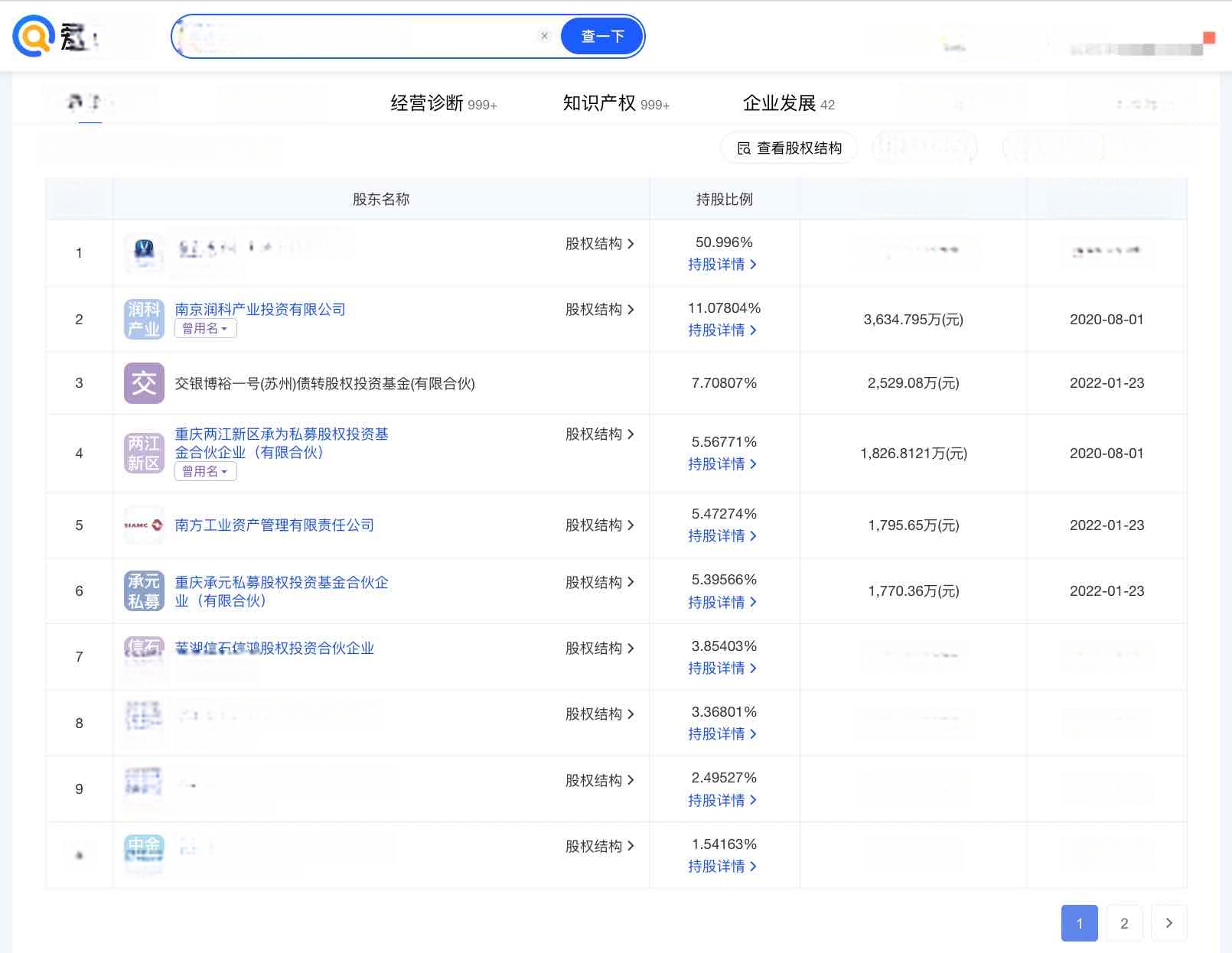Click the 查一下 search button
Viewport: 1232px width, 953px height.
pos(602,36)
